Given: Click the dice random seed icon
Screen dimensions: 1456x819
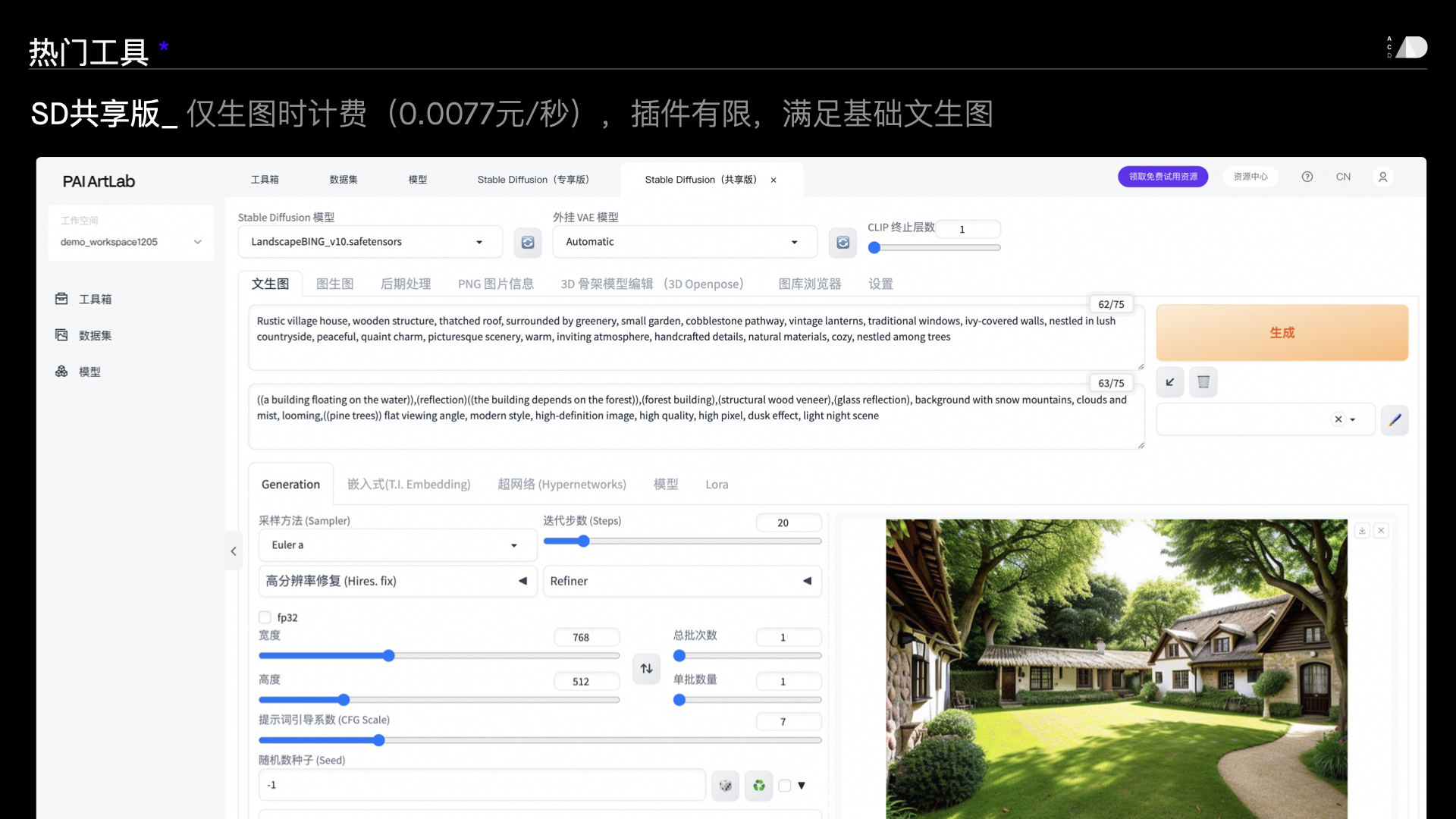Looking at the screenshot, I should click(x=726, y=786).
